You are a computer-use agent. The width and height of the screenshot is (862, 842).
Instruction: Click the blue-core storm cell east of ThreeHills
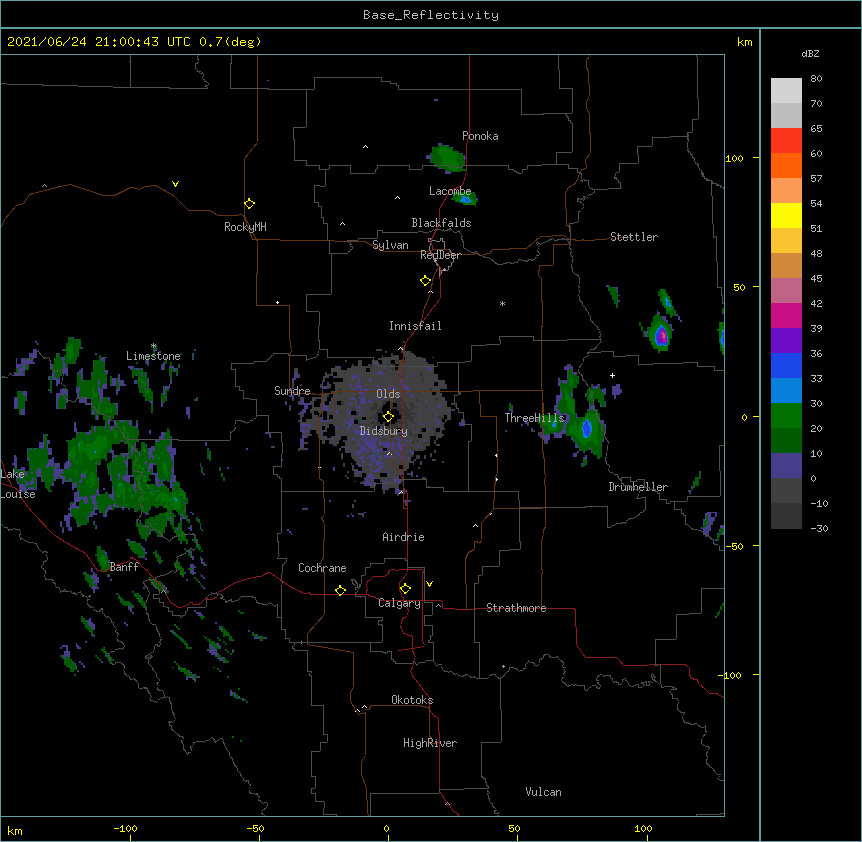click(x=586, y=428)
